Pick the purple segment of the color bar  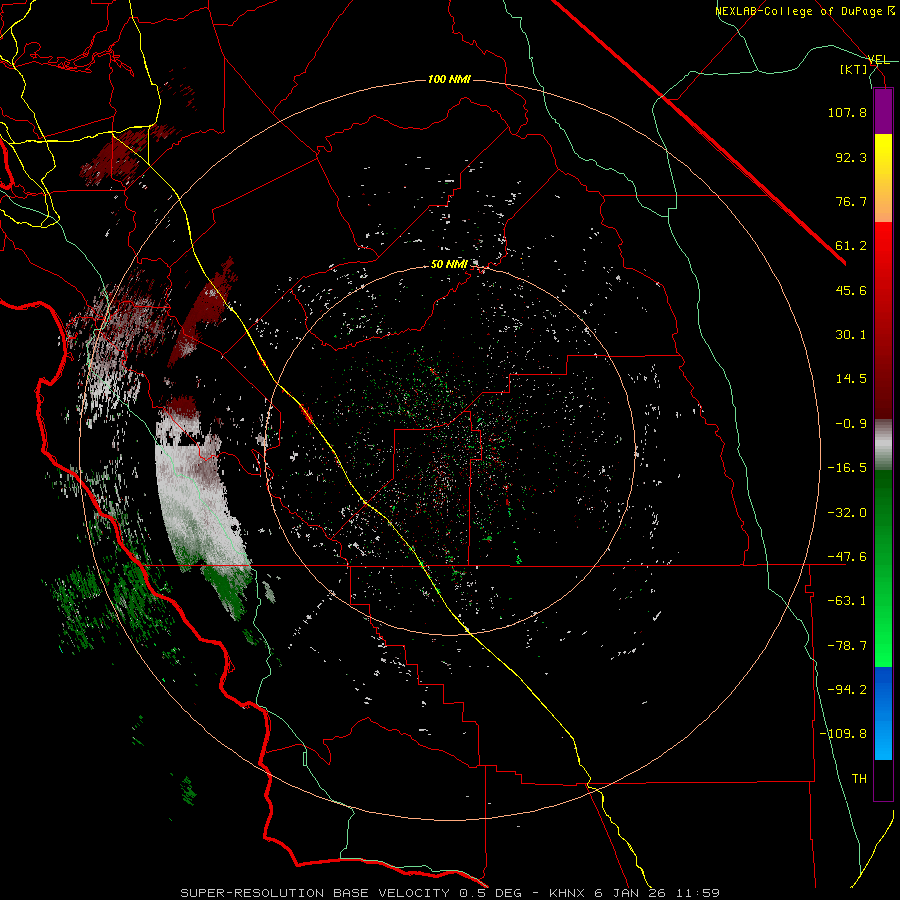point(883,112)
